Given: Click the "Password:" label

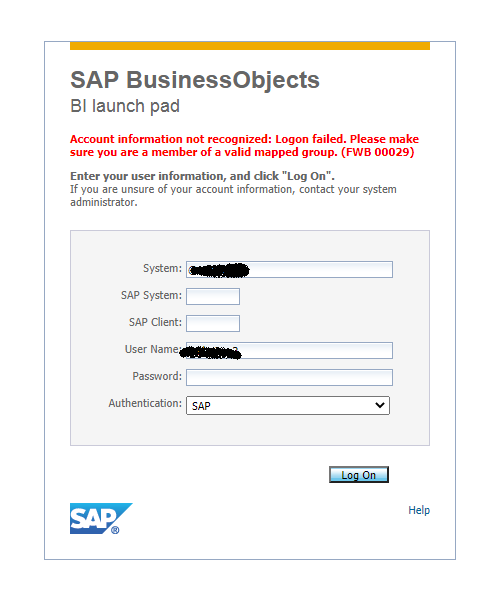Looking at the screenshot, I should 157,376.
